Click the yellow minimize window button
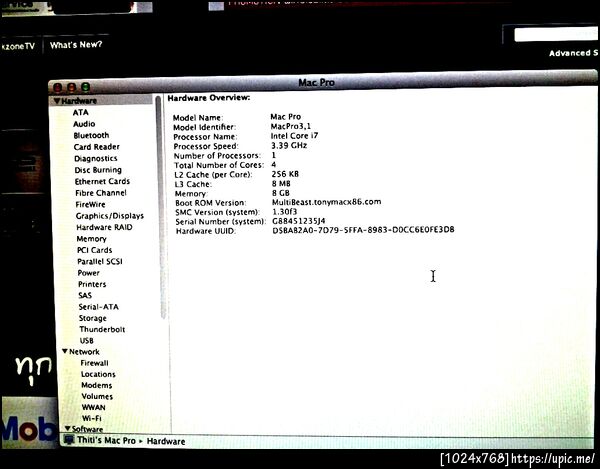The height and width of the screenshot is (469, 600). (x=72, y=87)
